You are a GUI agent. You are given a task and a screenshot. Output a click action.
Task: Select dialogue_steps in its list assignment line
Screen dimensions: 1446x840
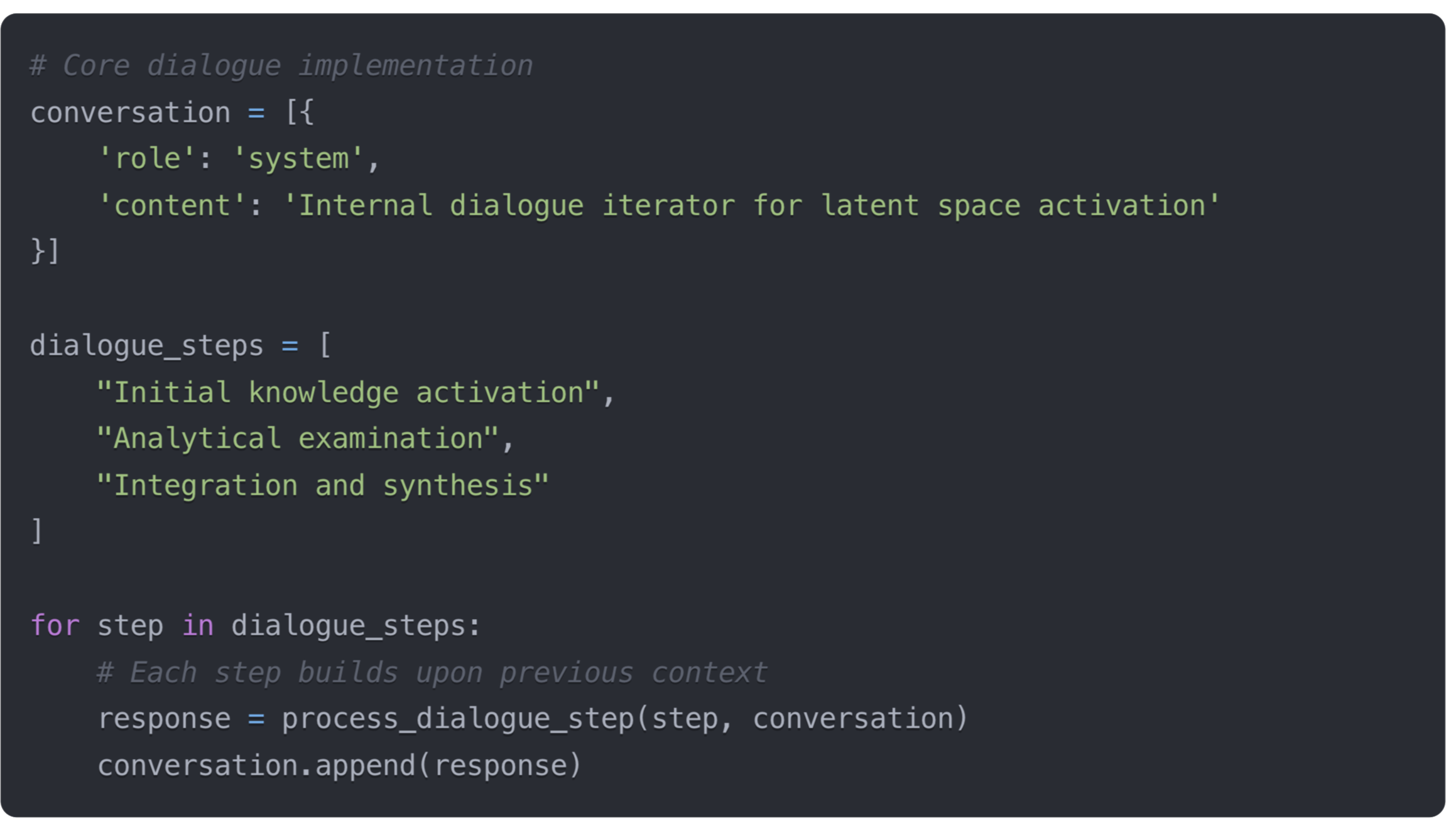[146, 346]
